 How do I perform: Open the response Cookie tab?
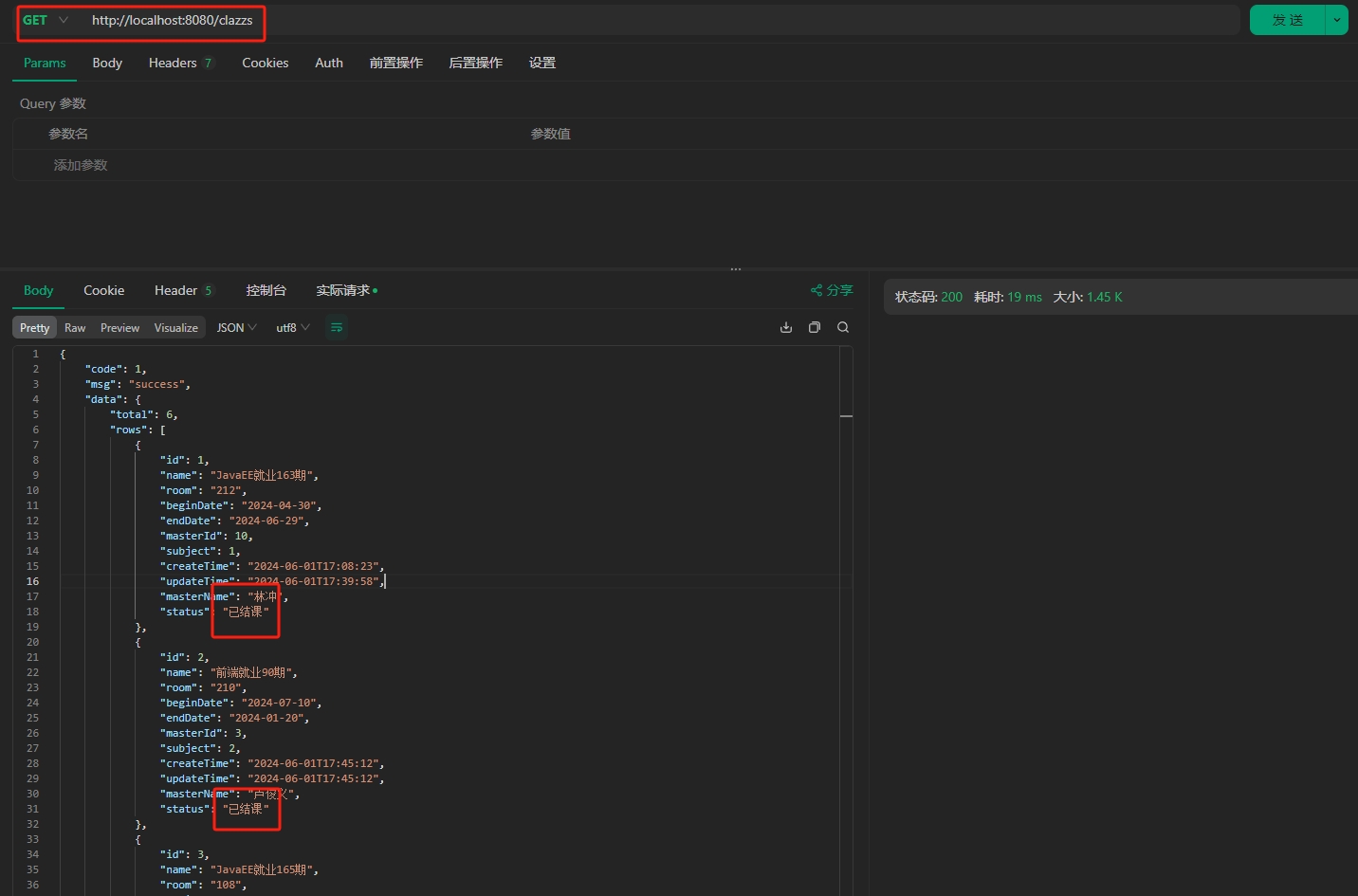(x=103, y=290)
